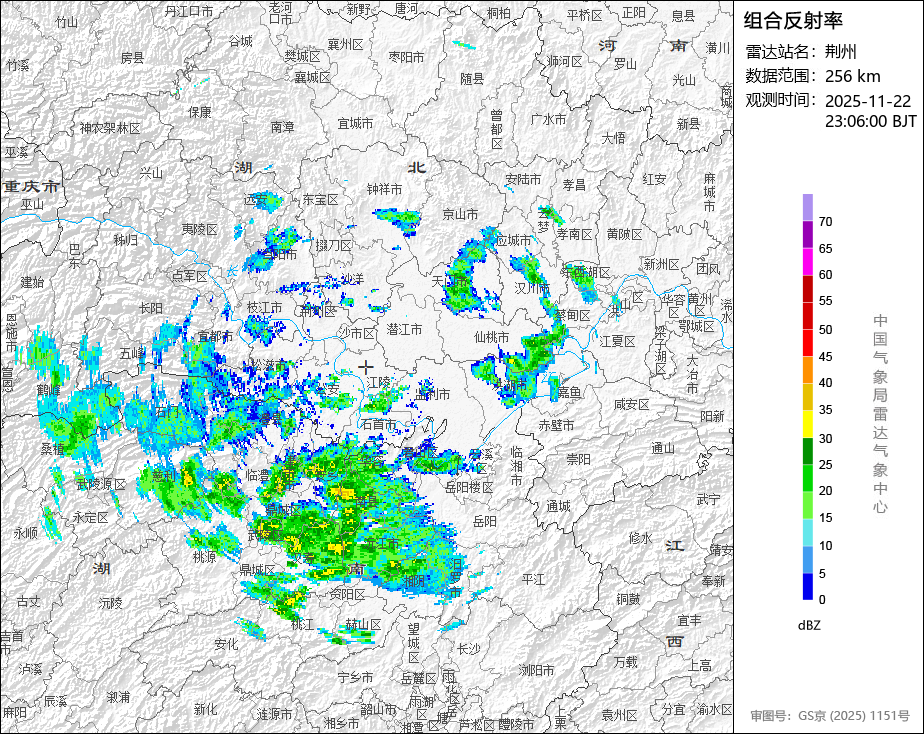The width and height of the screenshot is (924, 734).
Task: Click the 平江 map label
Action: point(533,579)
